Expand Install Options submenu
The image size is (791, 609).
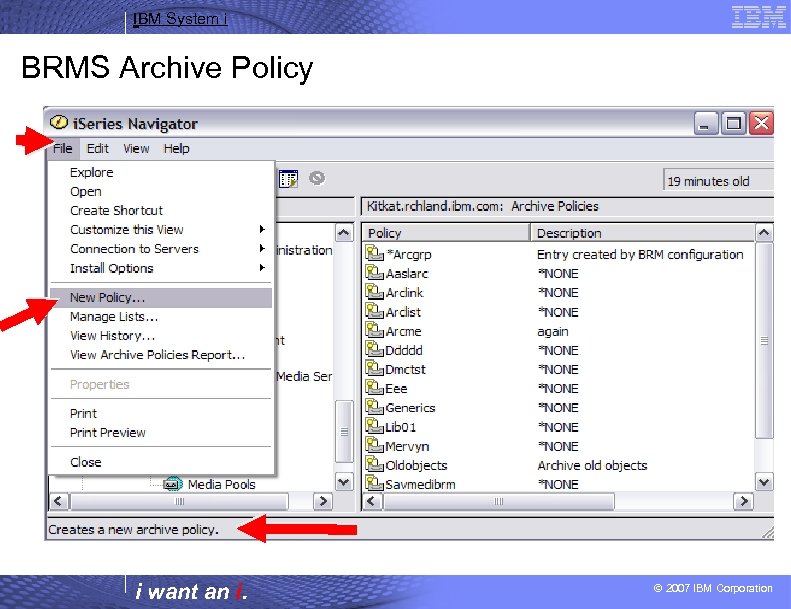coord(161,268)
